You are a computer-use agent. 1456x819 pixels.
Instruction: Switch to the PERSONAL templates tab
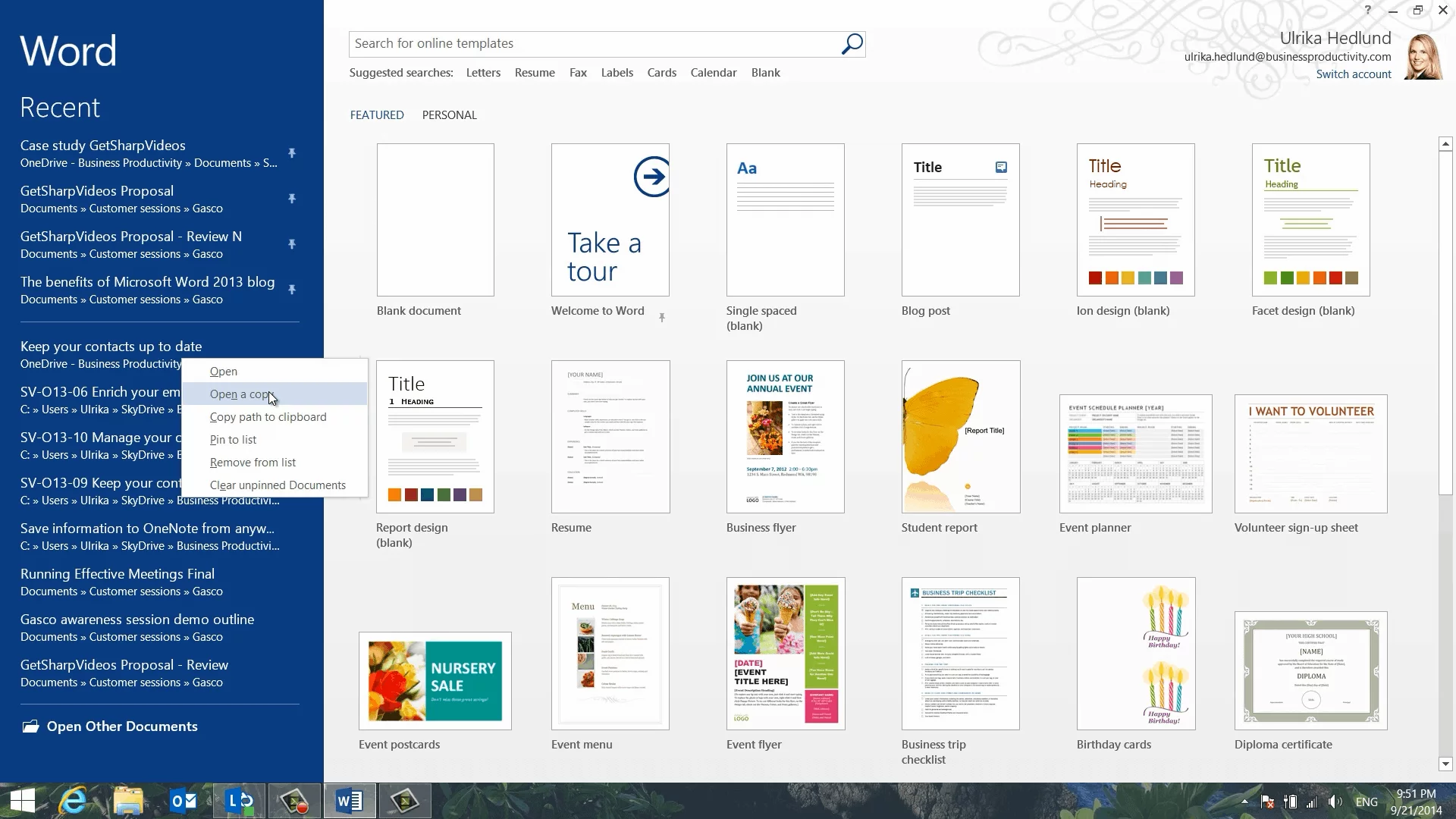[449, 115]
